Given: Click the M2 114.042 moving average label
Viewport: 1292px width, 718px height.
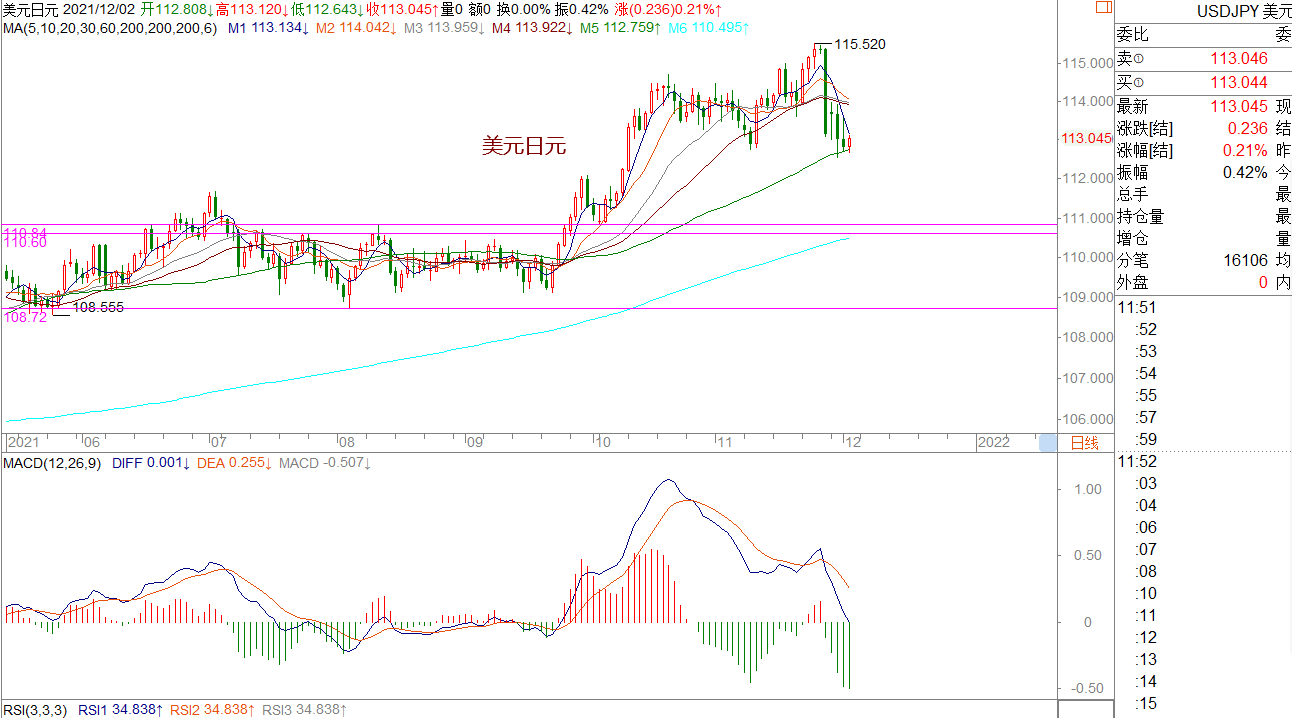Looking at the screenshot, I should point(355,27).
